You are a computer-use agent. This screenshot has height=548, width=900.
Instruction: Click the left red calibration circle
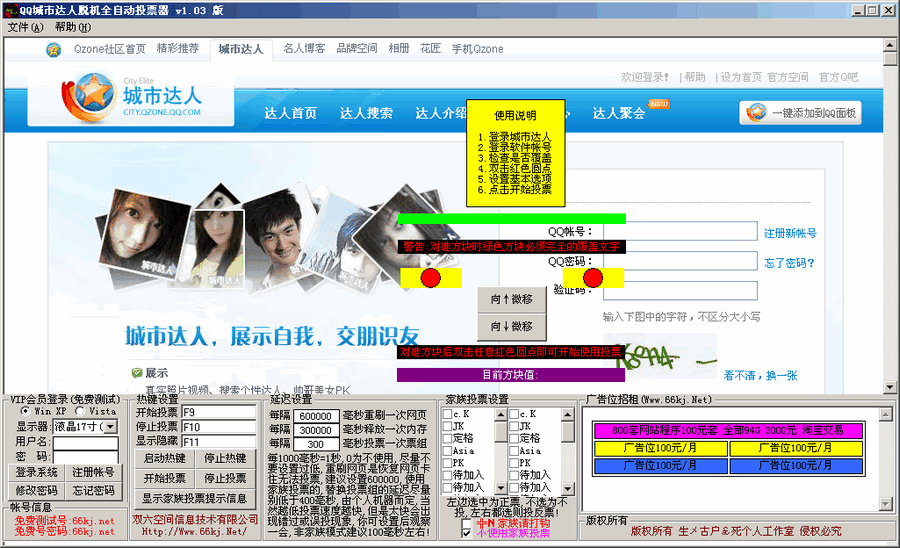click(x=430, y=278)
